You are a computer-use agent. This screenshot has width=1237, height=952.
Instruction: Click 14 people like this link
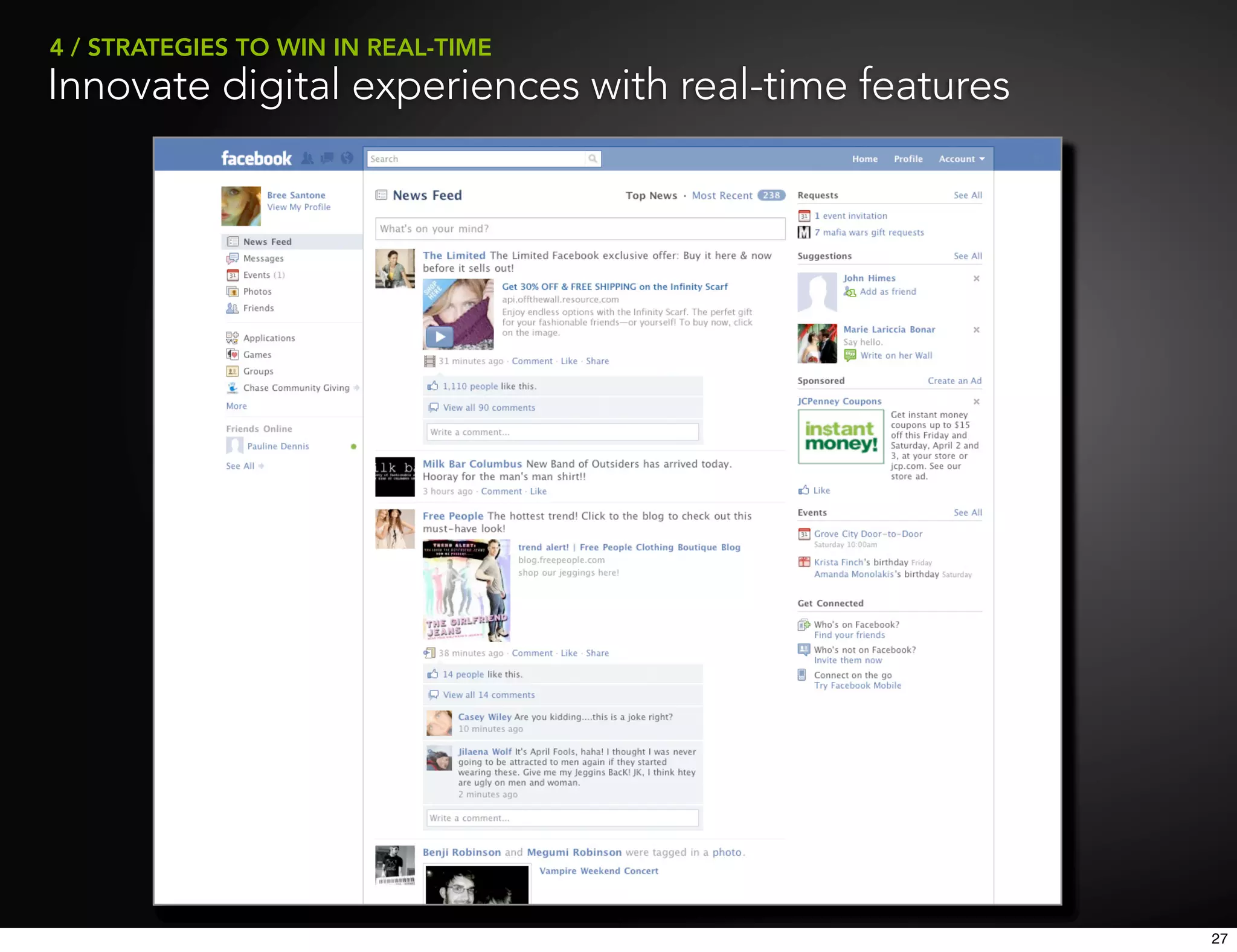coord(463,674)
